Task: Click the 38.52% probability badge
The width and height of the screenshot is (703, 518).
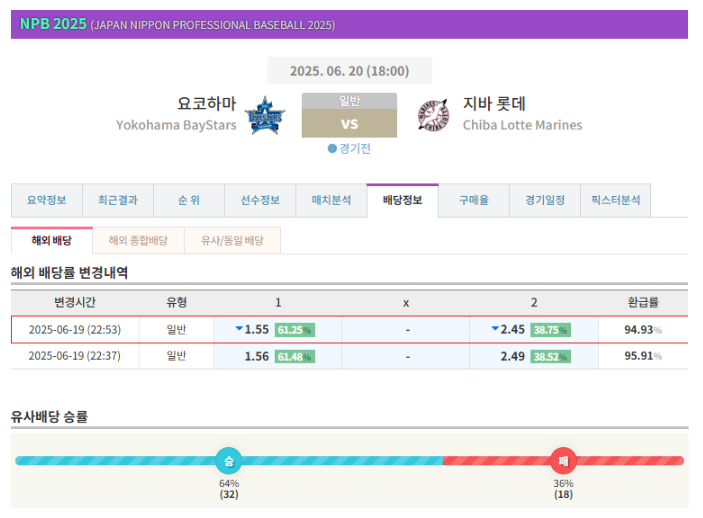Action: (551, 357)
